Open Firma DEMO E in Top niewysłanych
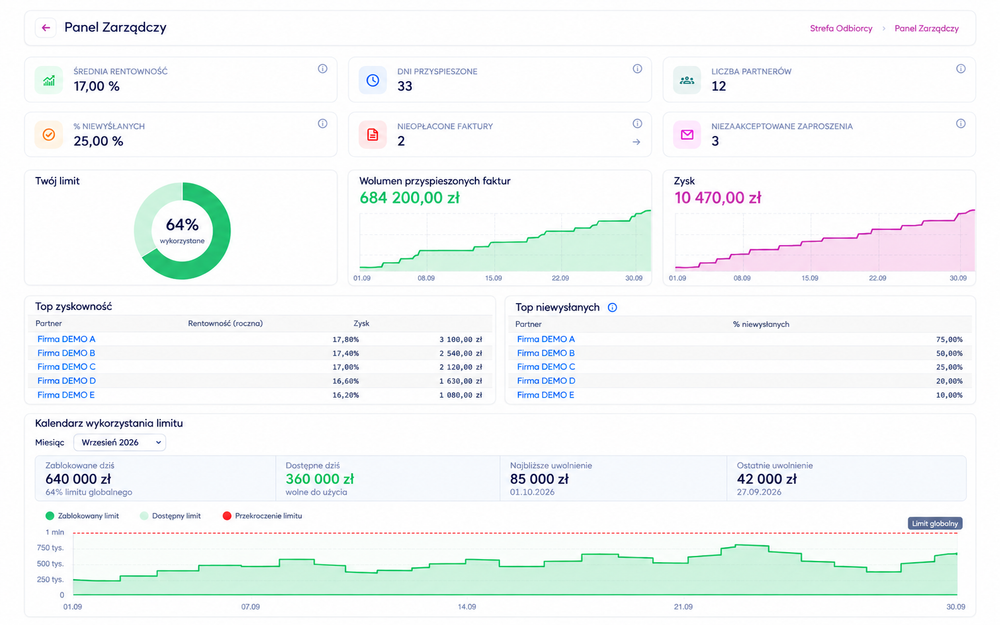 click(545, 395)
